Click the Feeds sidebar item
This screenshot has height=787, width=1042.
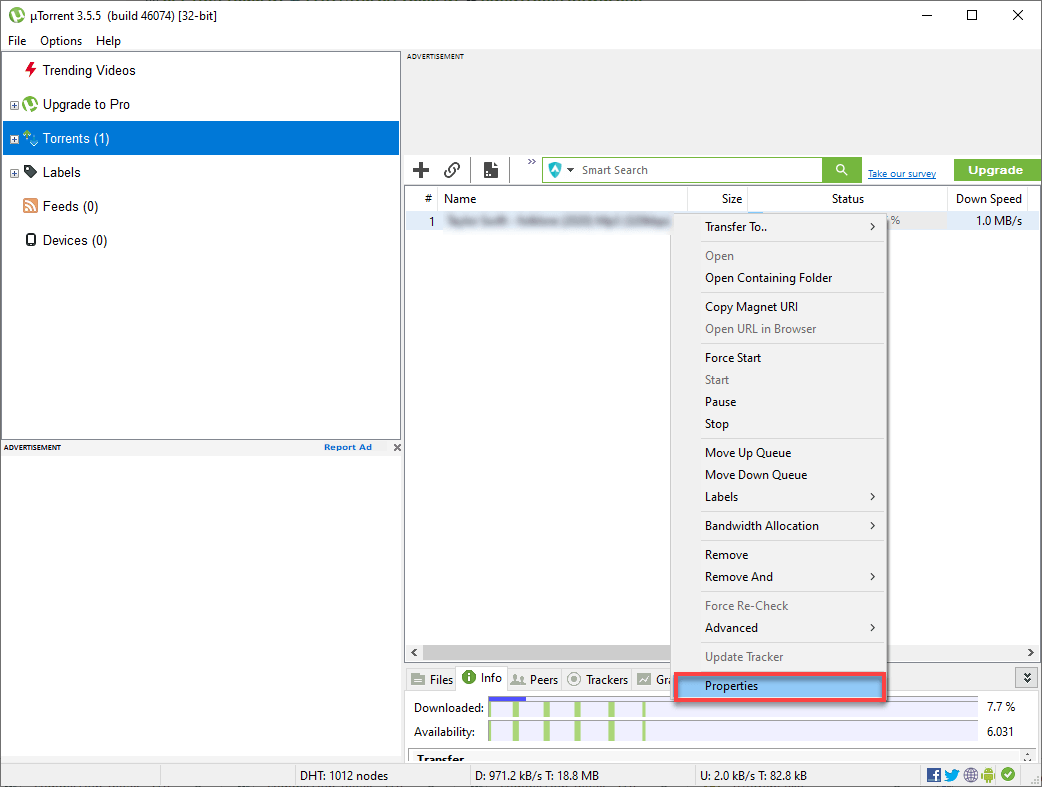tap(68, 206)
